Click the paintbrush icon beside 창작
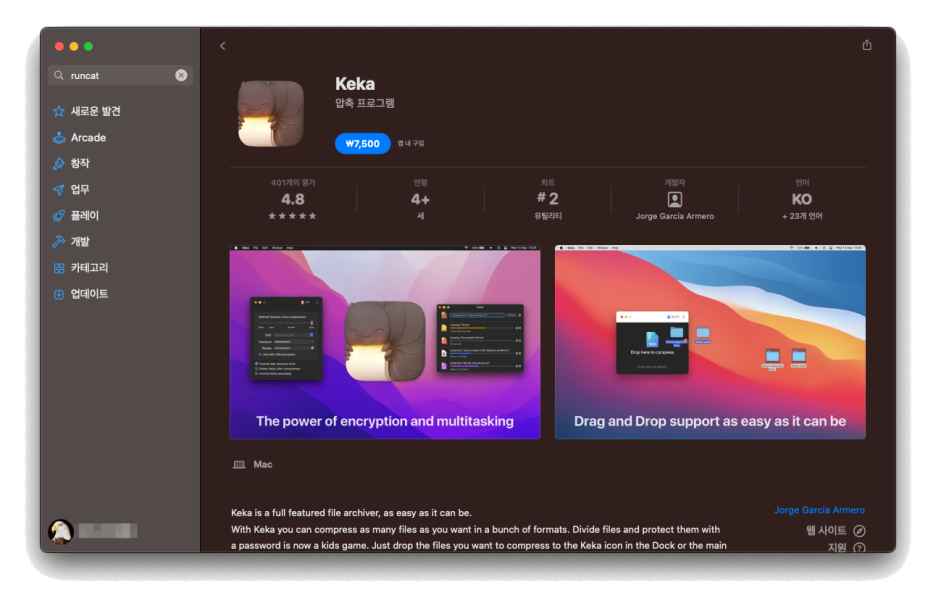 pos(58,163)
